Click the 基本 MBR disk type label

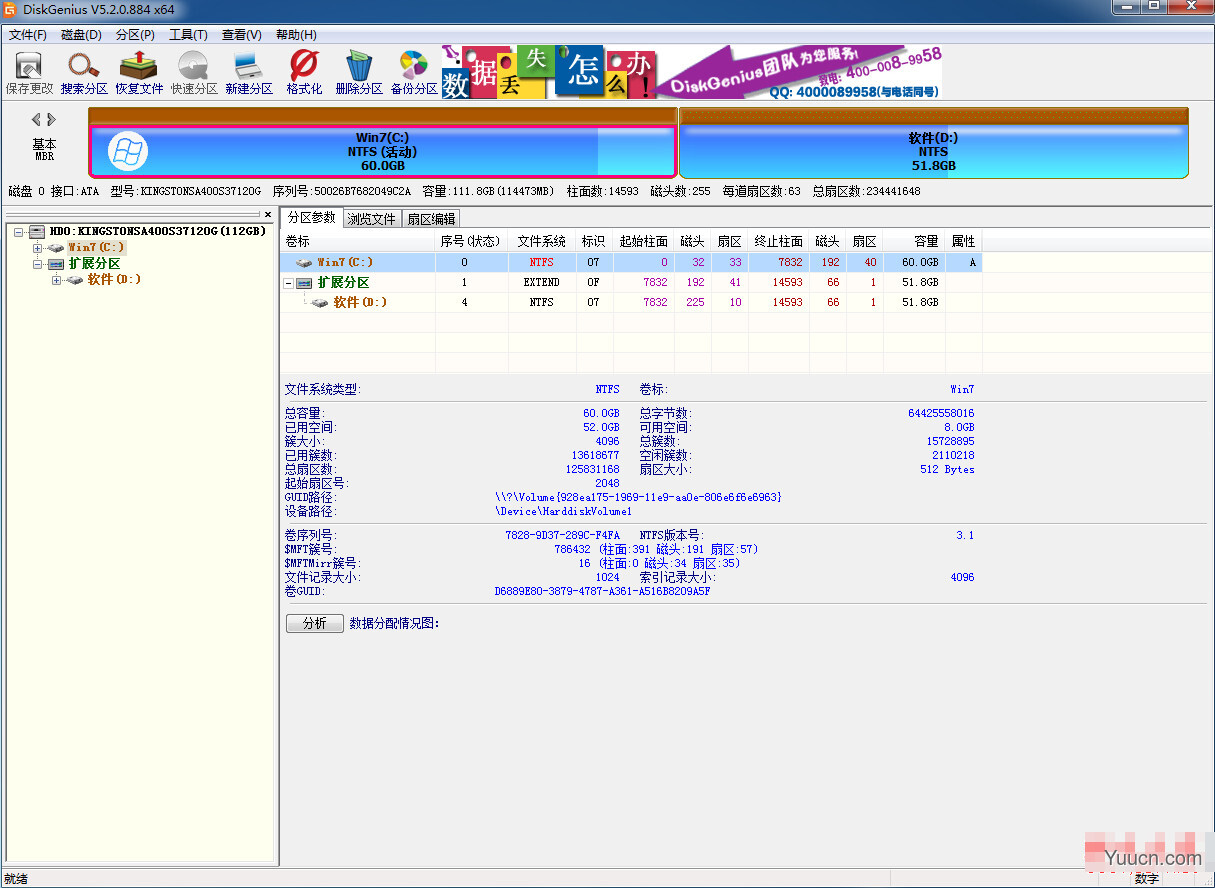(x=44, y=149)
